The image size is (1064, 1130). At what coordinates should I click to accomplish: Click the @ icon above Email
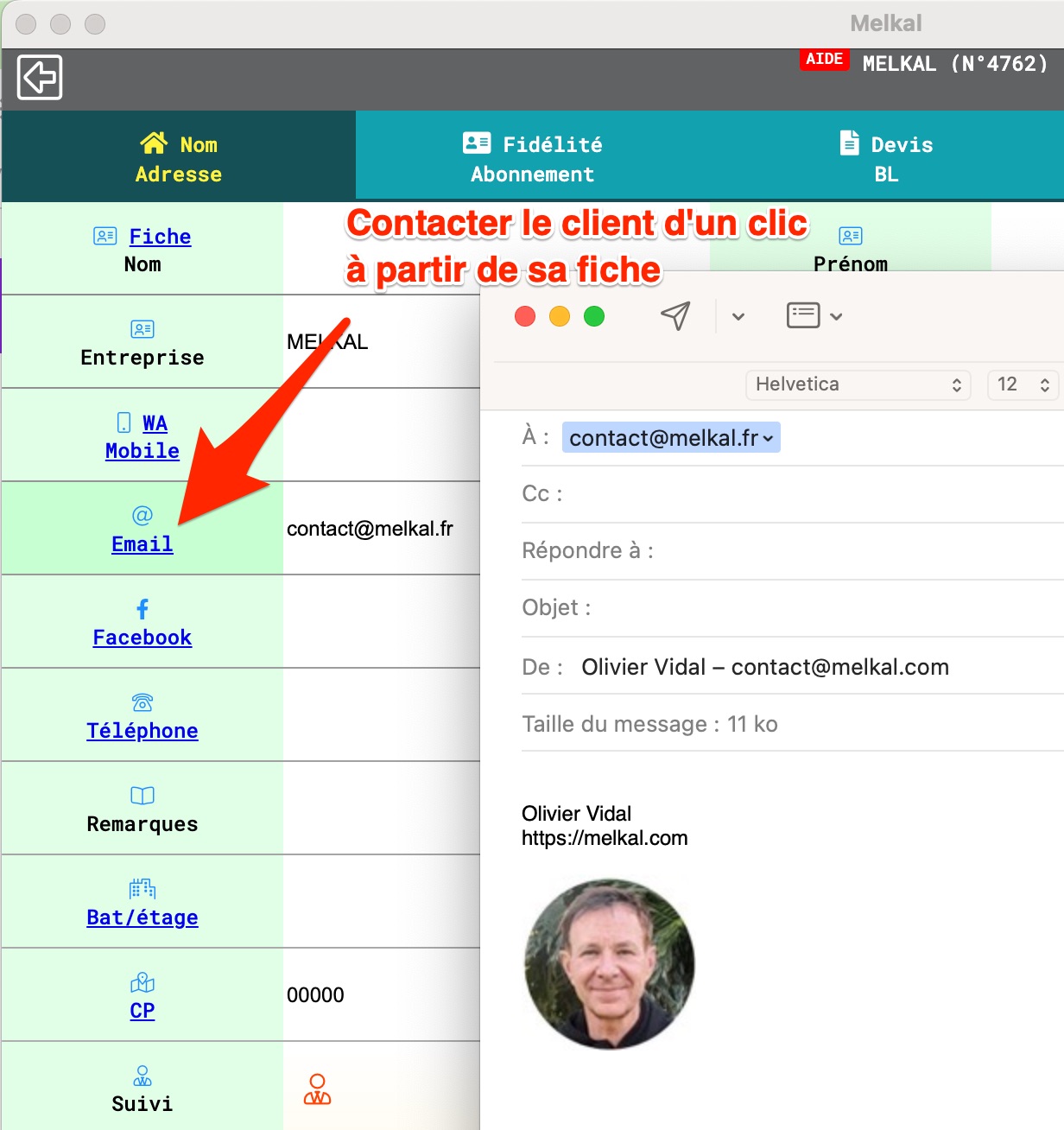(142, 516)
